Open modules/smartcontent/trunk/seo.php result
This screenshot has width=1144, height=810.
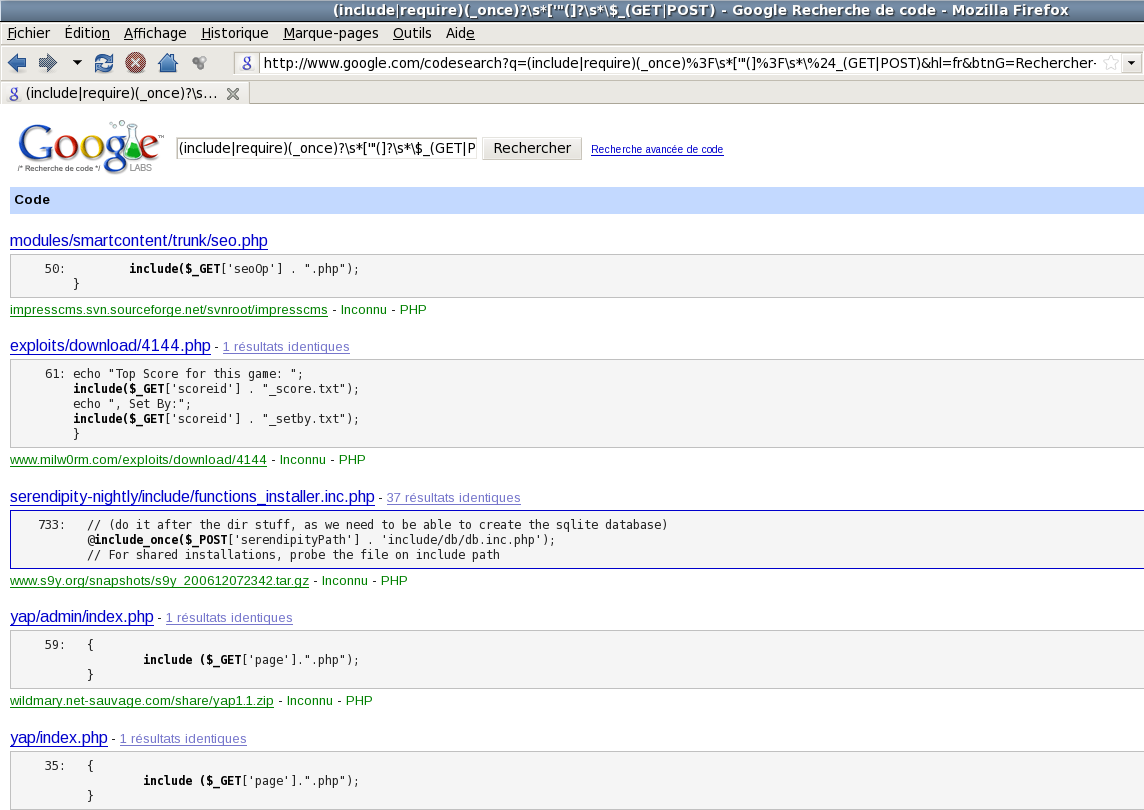click(x=138, y=241)
